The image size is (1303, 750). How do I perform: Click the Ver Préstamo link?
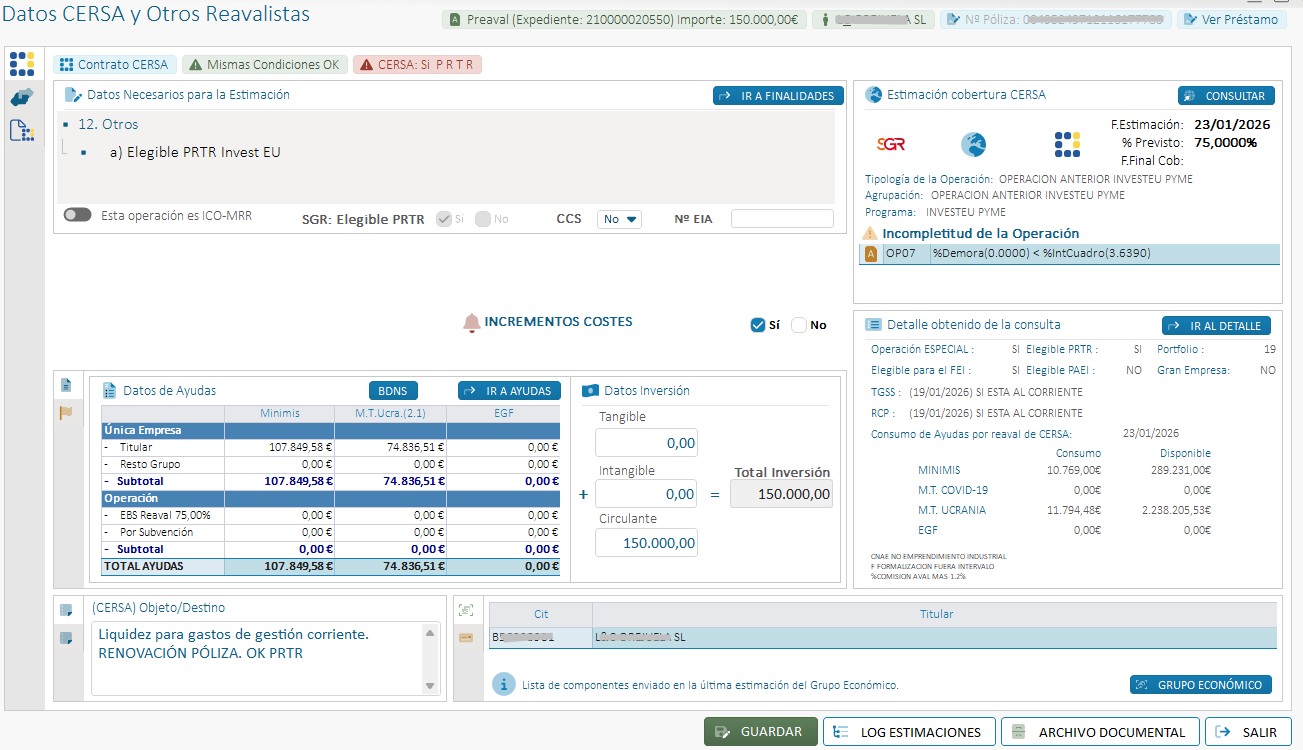1230,20
